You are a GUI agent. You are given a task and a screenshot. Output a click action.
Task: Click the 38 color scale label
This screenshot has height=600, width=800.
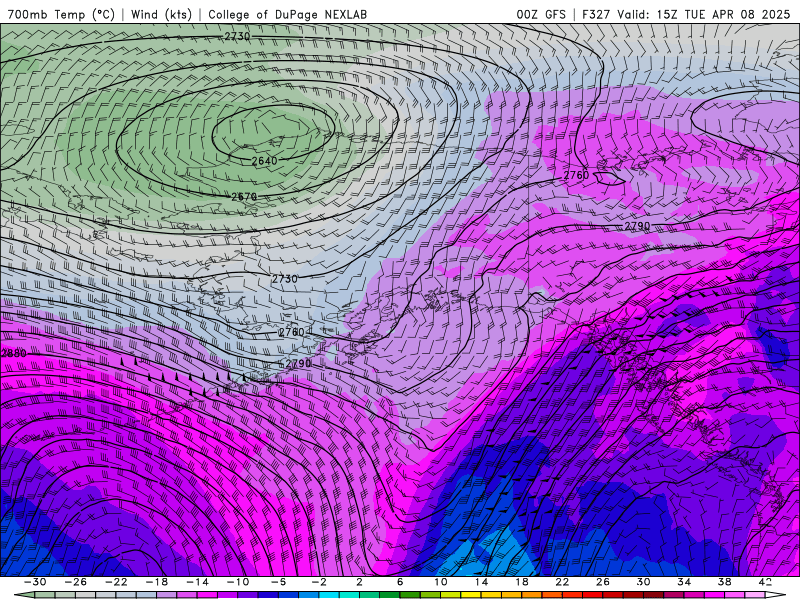[724, 582]
